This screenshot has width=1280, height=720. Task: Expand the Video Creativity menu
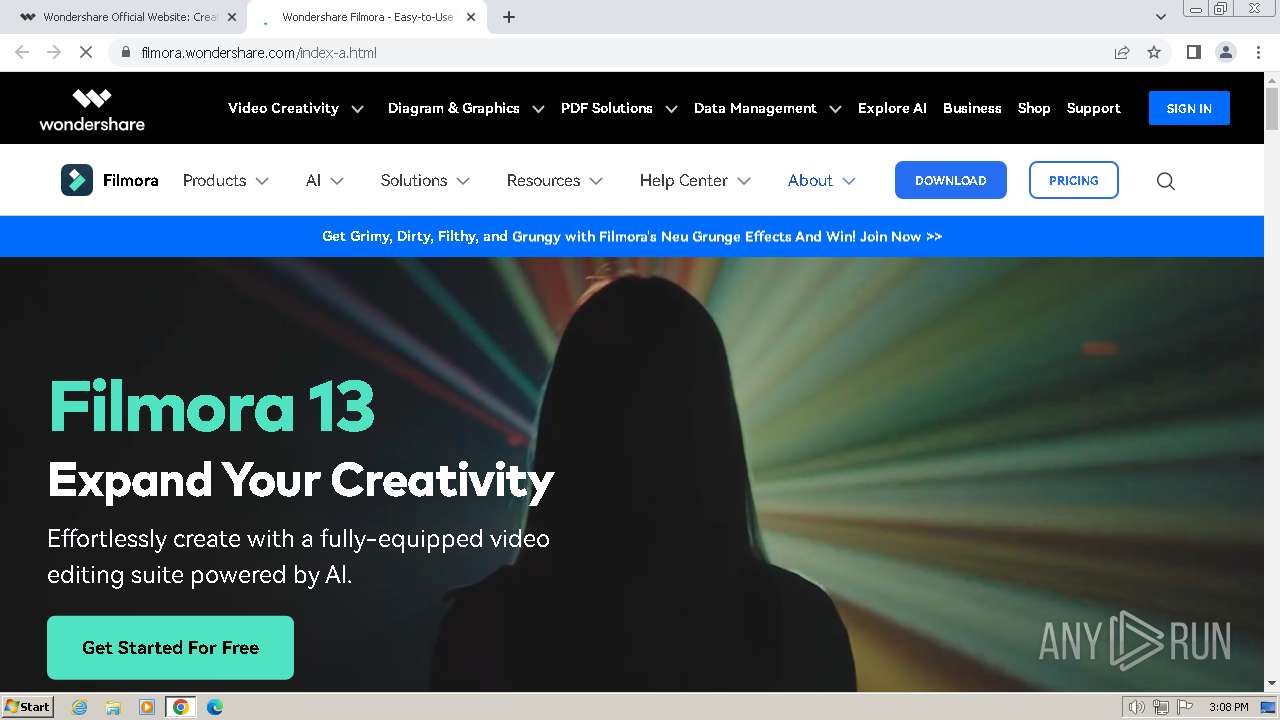[295, 108]
